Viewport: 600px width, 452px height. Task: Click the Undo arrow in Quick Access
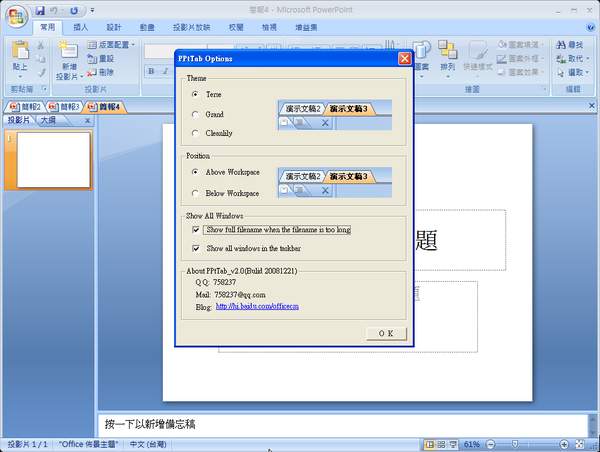[54, 11]
